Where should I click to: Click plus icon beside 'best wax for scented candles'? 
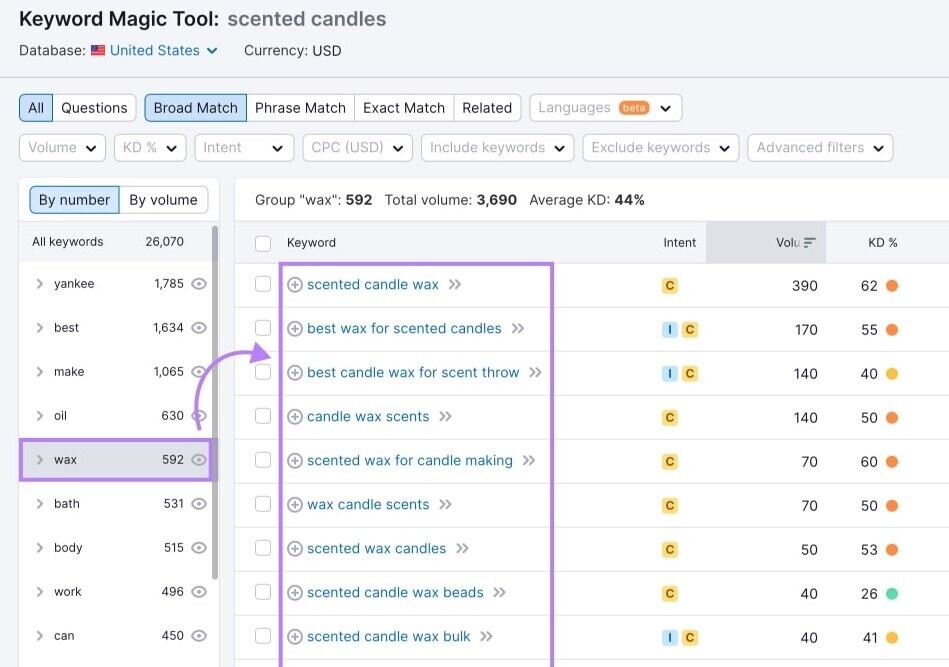295,329
